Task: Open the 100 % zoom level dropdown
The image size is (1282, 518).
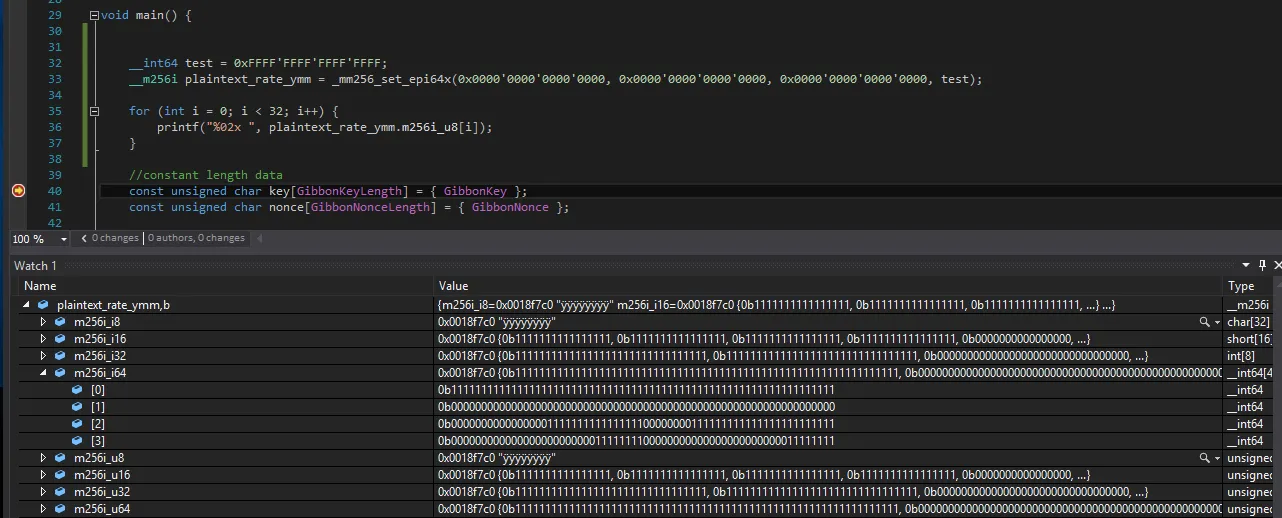Action: tap(64, 239)
